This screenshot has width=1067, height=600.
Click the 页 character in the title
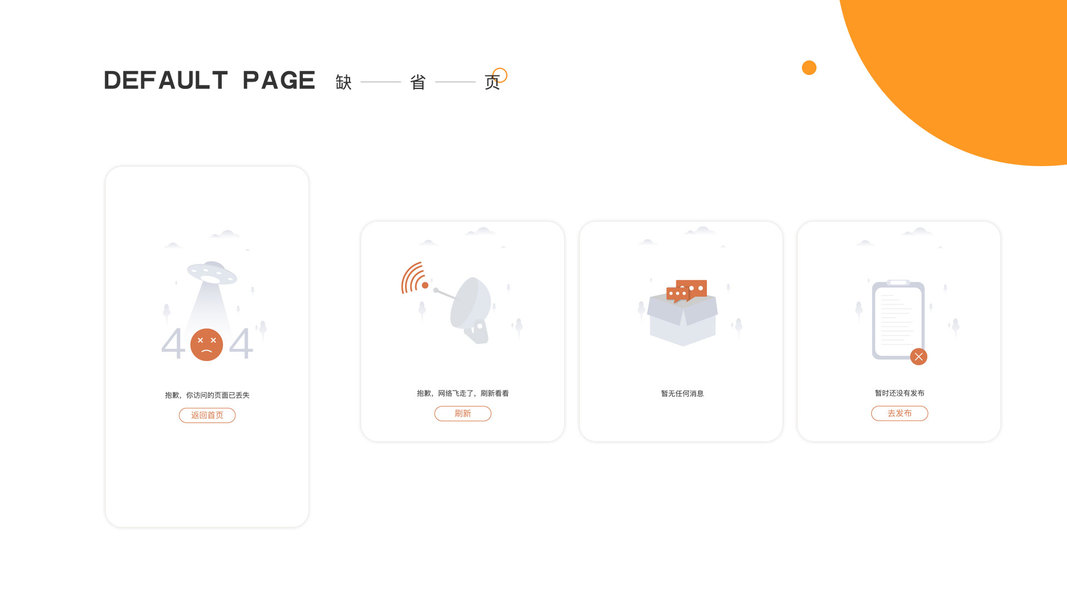[492, 82]
